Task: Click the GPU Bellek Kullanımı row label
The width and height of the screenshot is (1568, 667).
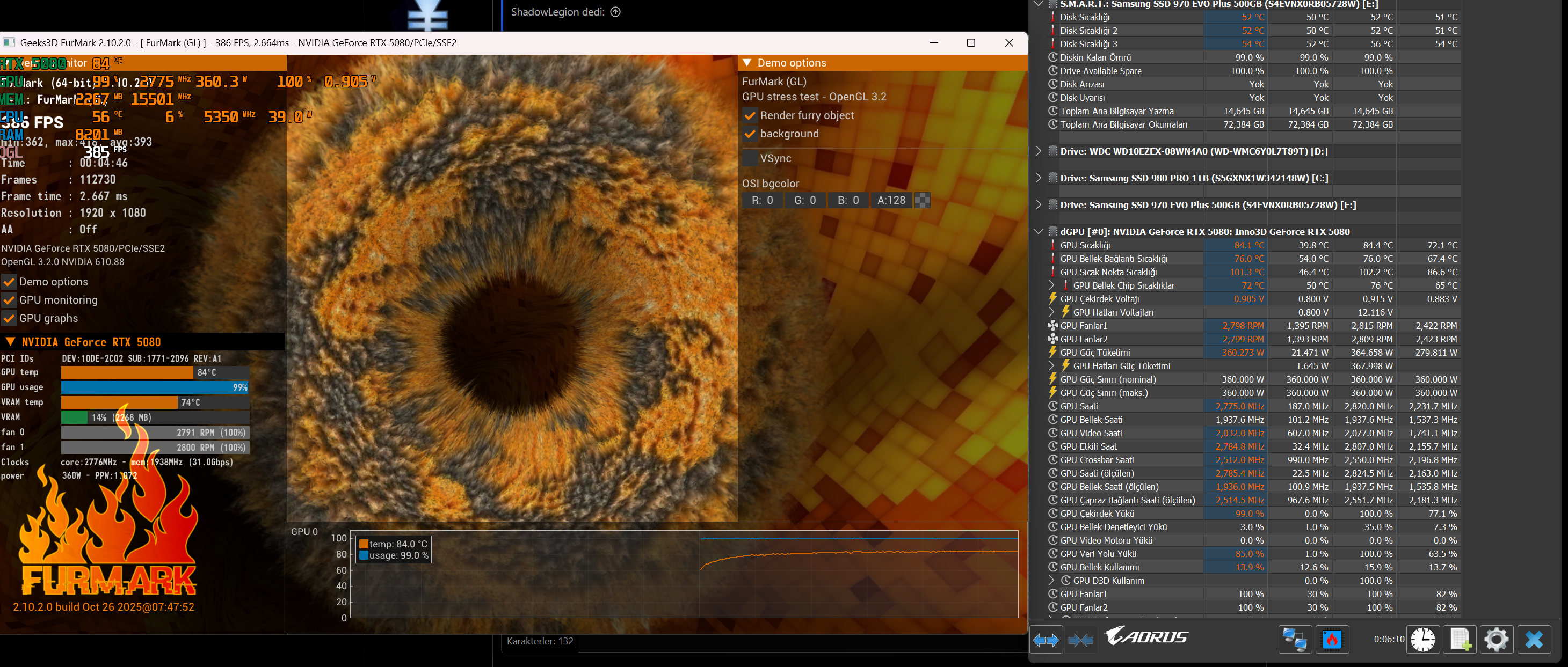Action: pos(1099,567)
